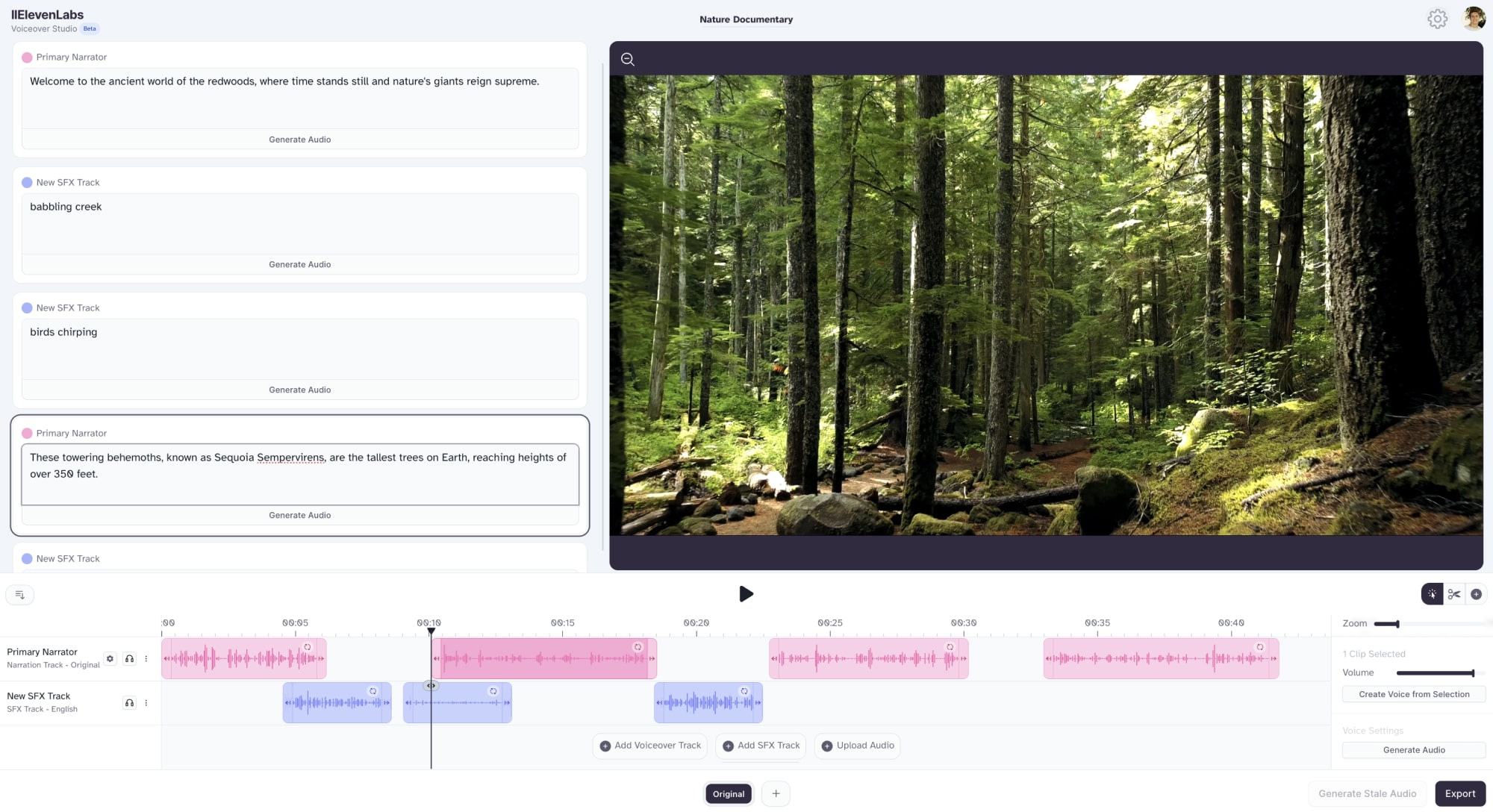1493x812 pixels.
Task: Open your profile avatar menu
Action: [1474, 19]
